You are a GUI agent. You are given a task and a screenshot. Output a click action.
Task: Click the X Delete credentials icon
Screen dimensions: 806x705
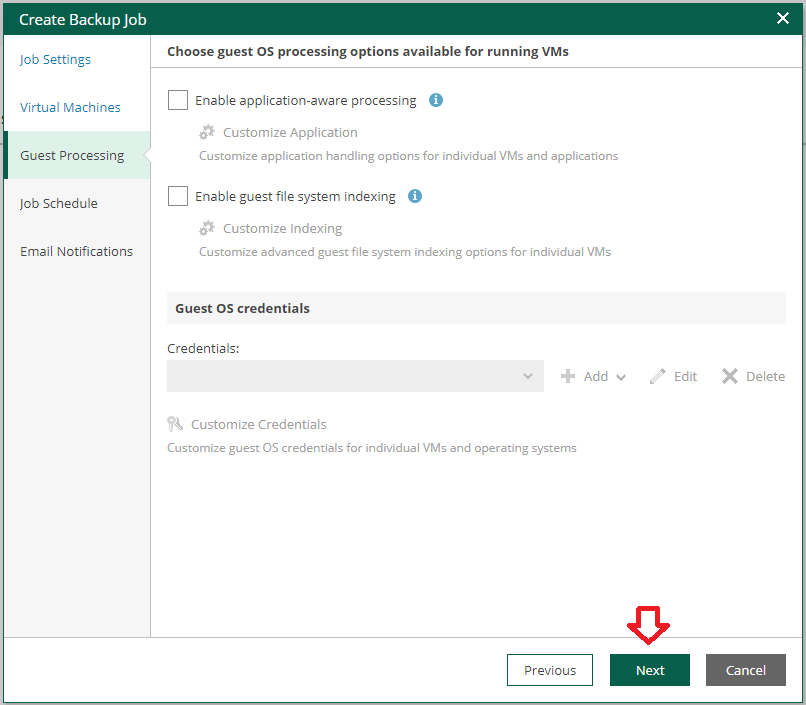[x=729, y=376]
